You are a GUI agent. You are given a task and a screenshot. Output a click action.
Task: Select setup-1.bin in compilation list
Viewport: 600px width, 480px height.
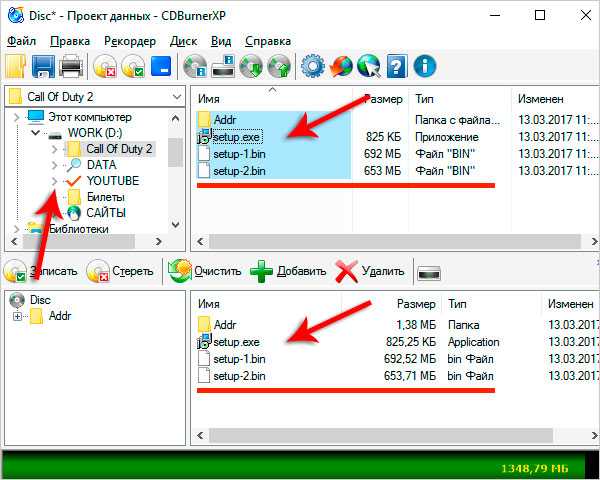[x=239, y=359]
